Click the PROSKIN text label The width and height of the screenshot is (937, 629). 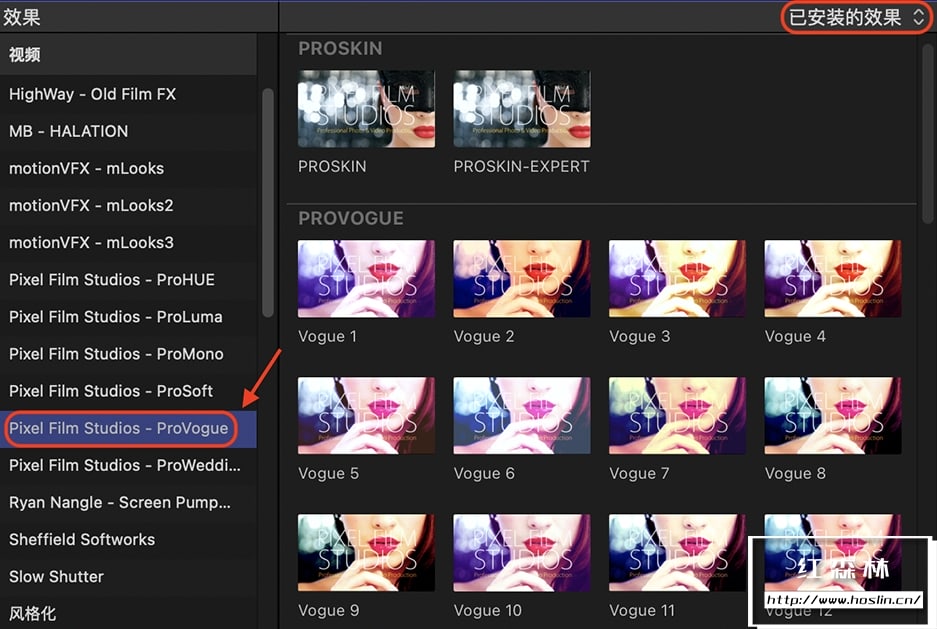tap(332, 166)
